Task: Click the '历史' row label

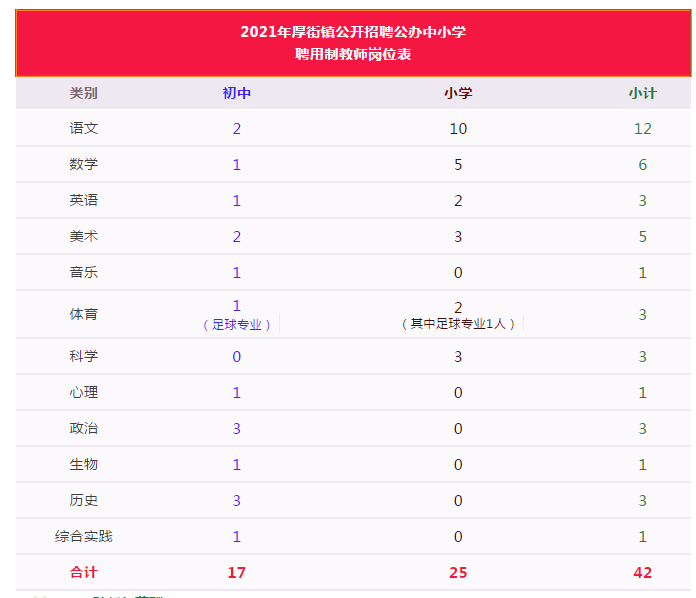Action: click(83, 500)
